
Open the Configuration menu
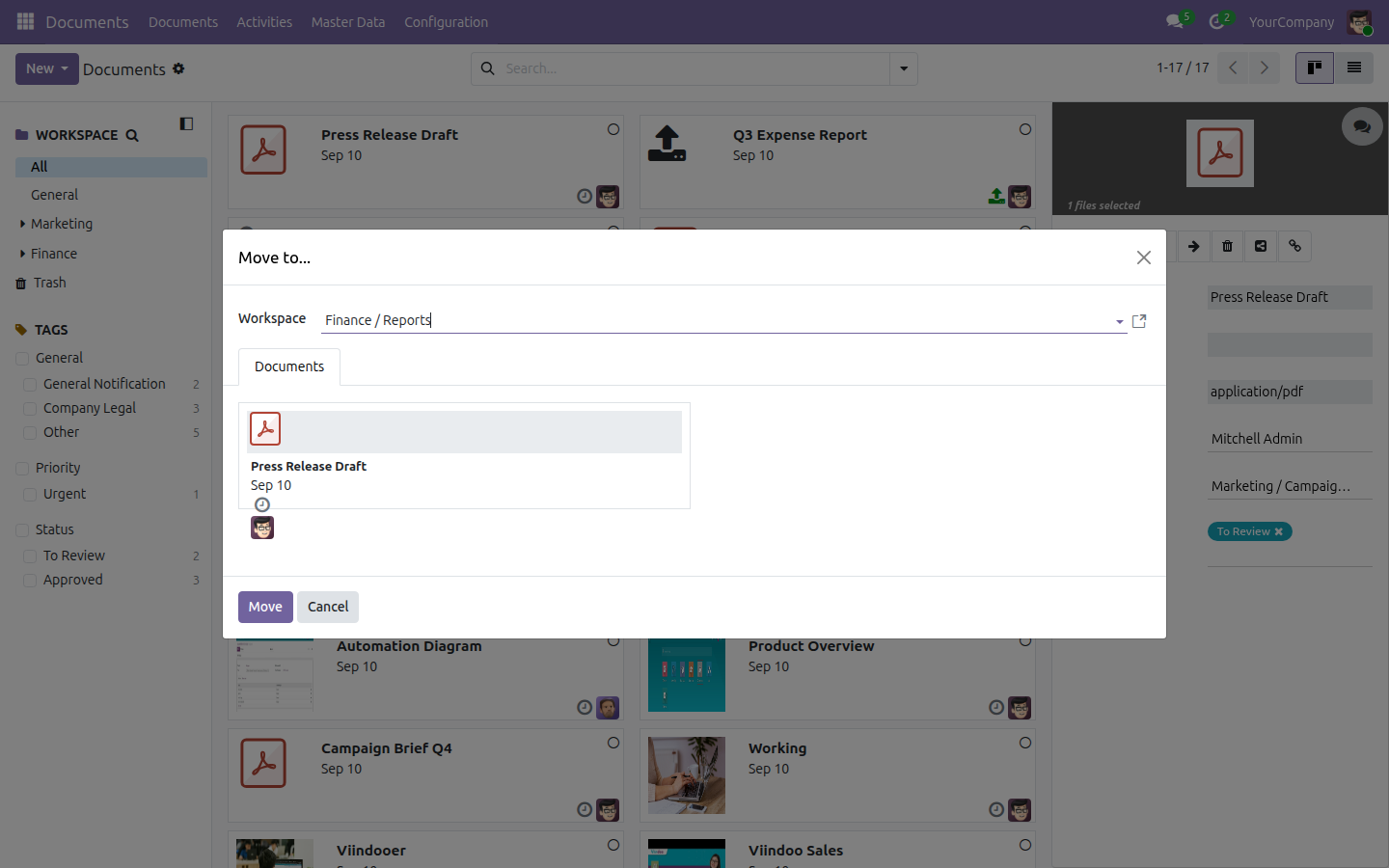[446, 21]
